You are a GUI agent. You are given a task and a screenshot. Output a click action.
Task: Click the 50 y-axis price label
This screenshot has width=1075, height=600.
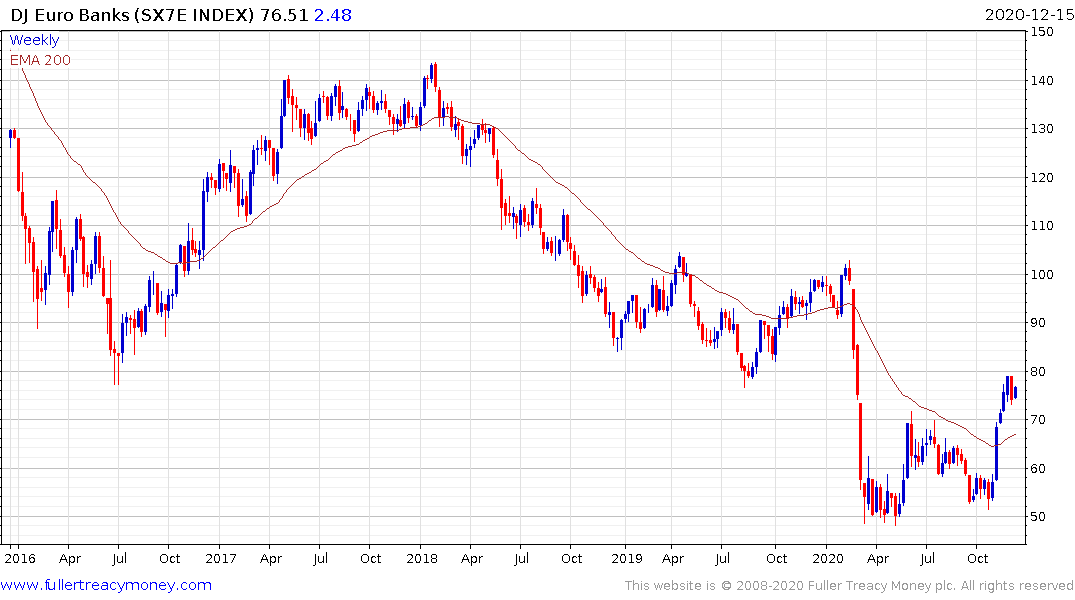click(1038, 517)
